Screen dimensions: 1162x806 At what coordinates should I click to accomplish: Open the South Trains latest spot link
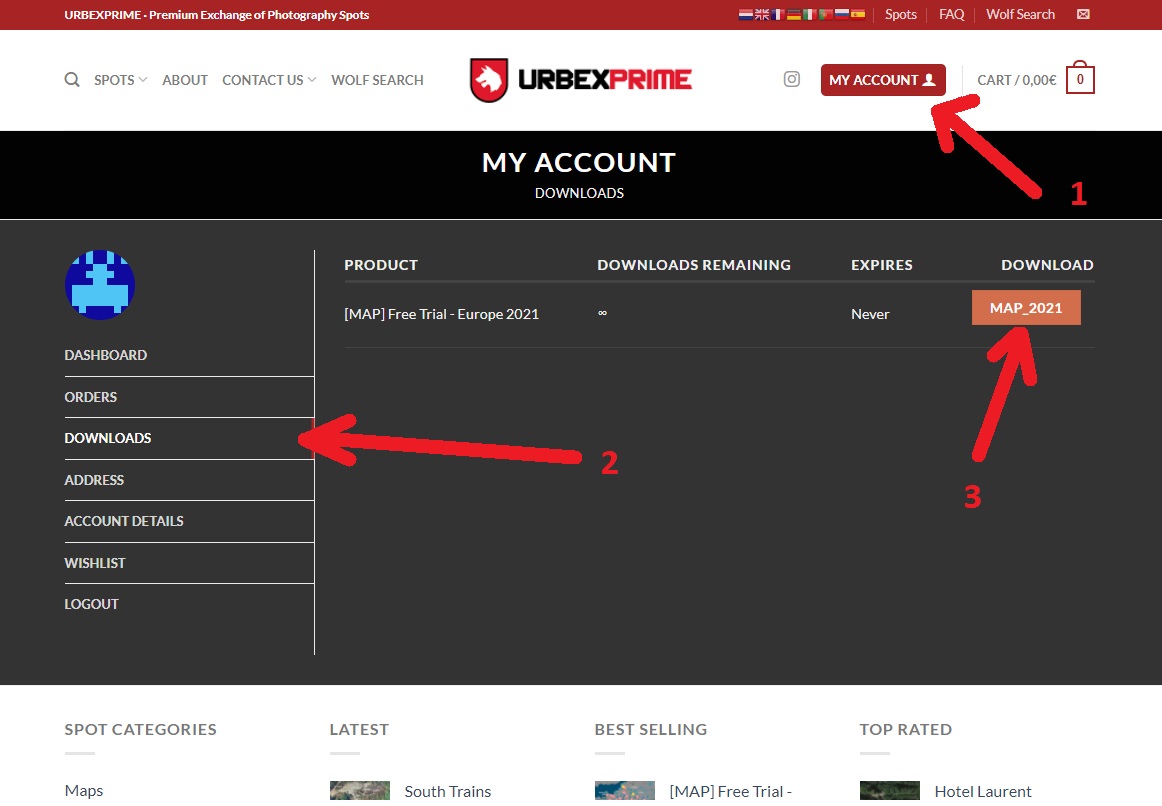448,791
